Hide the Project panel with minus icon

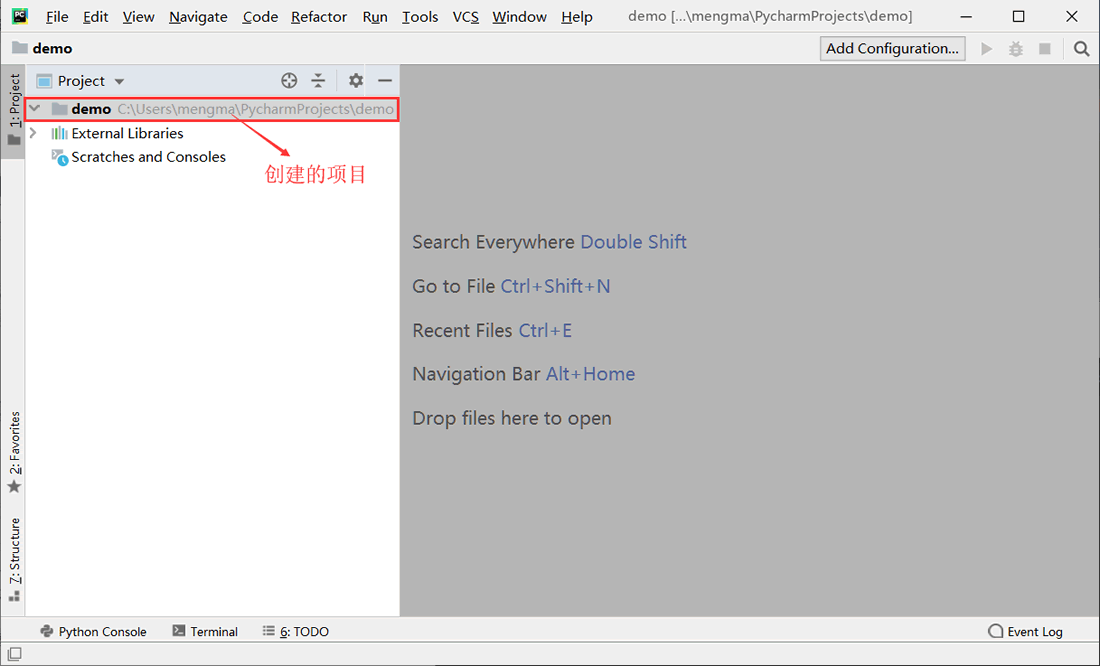point(384,81)
